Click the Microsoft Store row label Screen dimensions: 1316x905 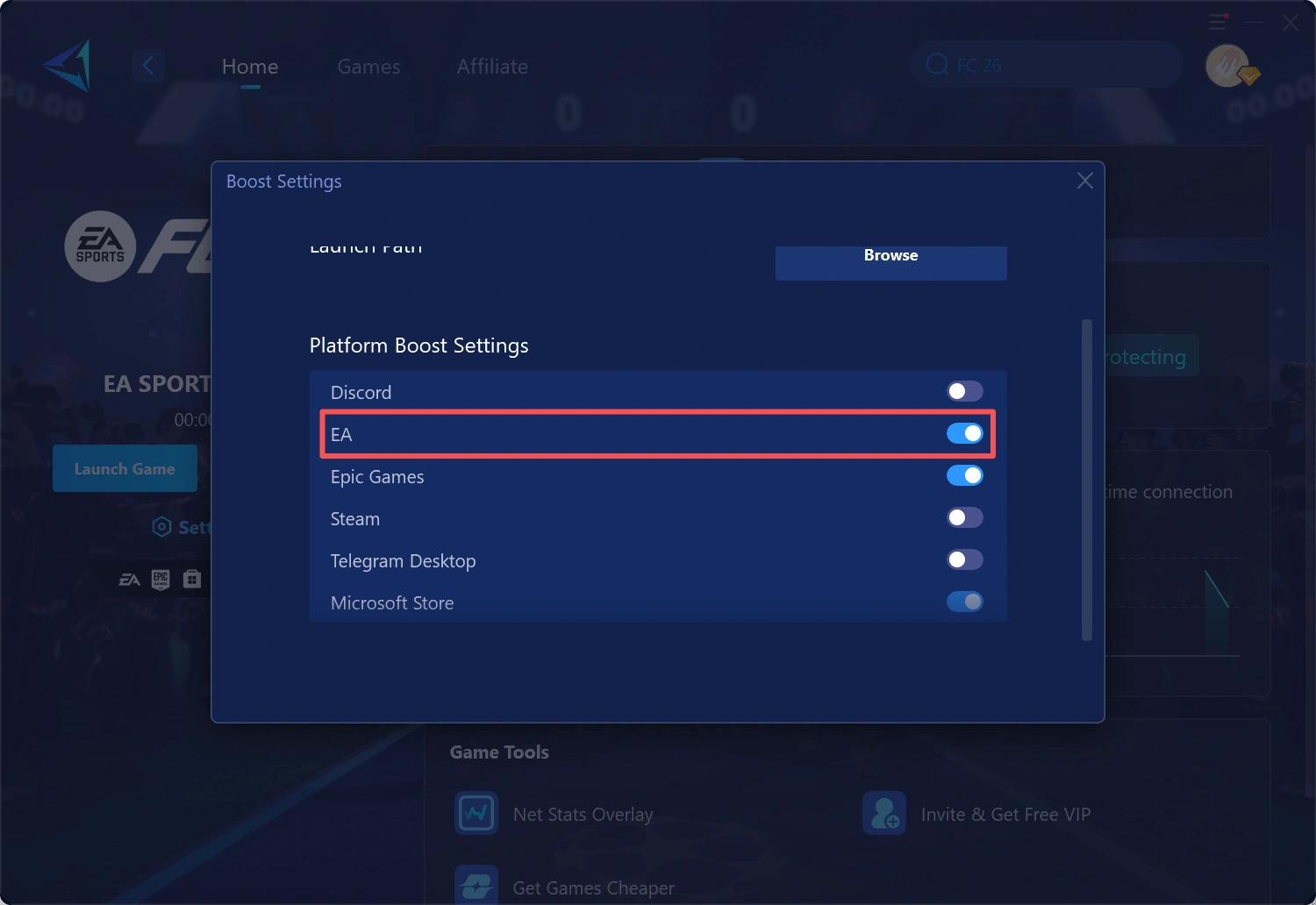[392, 603]
